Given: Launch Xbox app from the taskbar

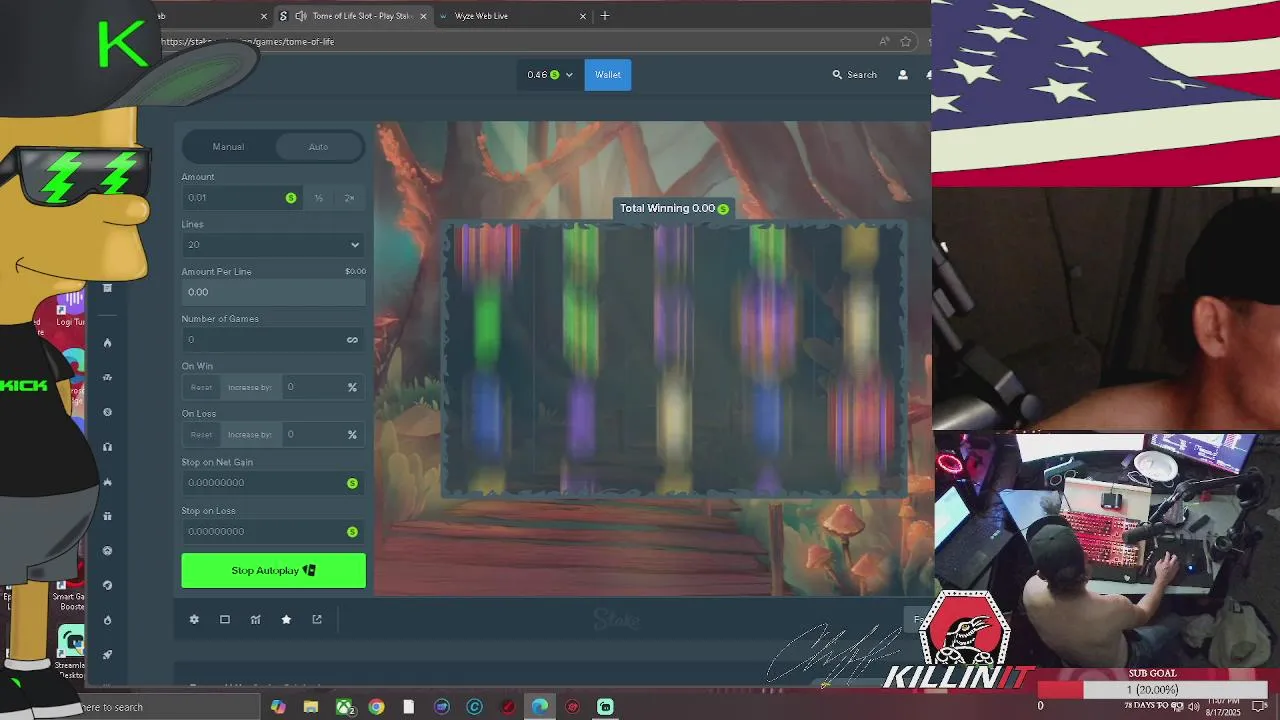Looking at the screenshot, I should [344, 707].
